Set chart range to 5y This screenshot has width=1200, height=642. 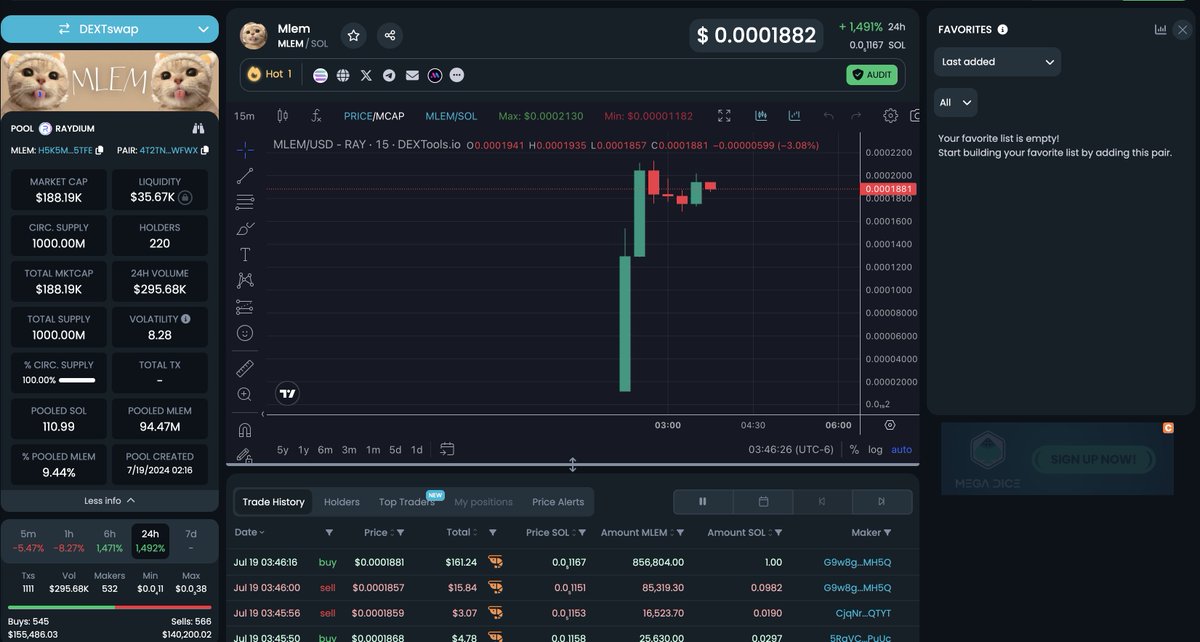283,449
